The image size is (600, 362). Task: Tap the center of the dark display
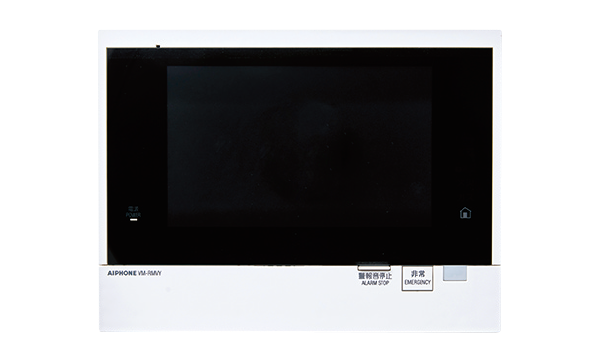click(x=299, y=147)
